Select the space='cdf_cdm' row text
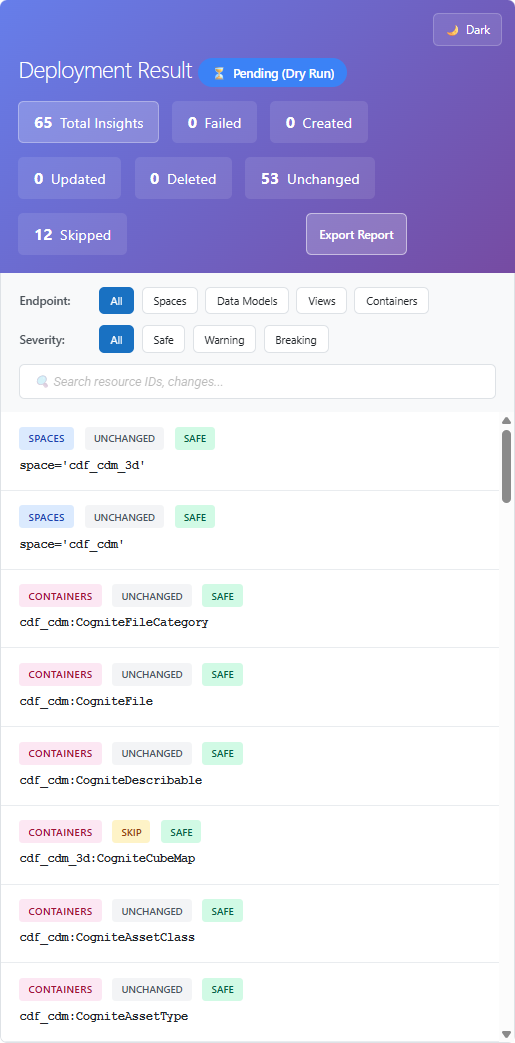This screenshot has width=515, height=1043. coord(72,544)
